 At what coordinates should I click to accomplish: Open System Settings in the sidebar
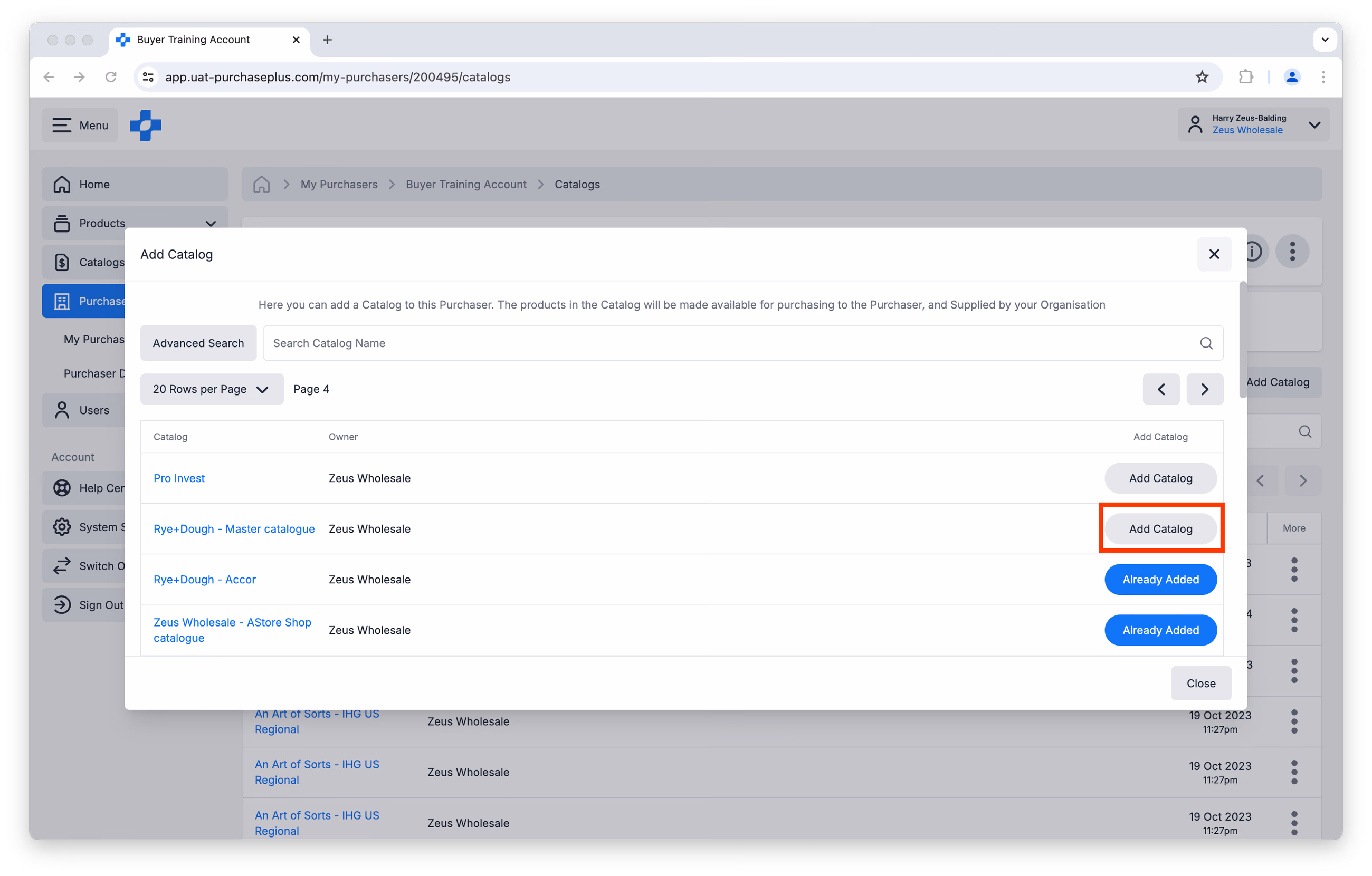[84, 527]
